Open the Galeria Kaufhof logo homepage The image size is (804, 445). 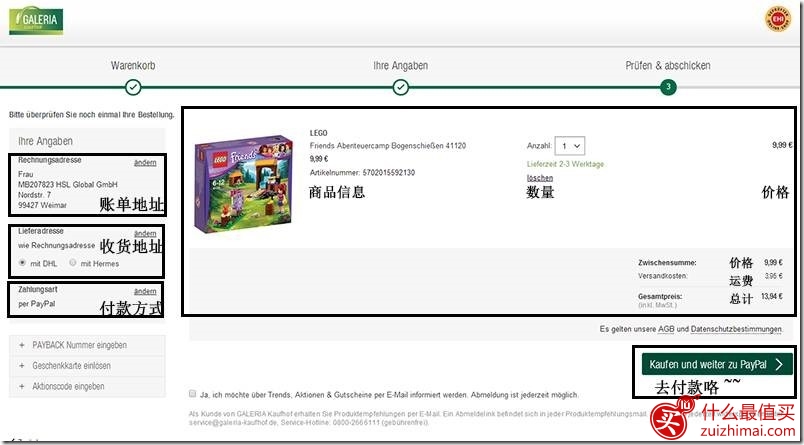point(36,21)
